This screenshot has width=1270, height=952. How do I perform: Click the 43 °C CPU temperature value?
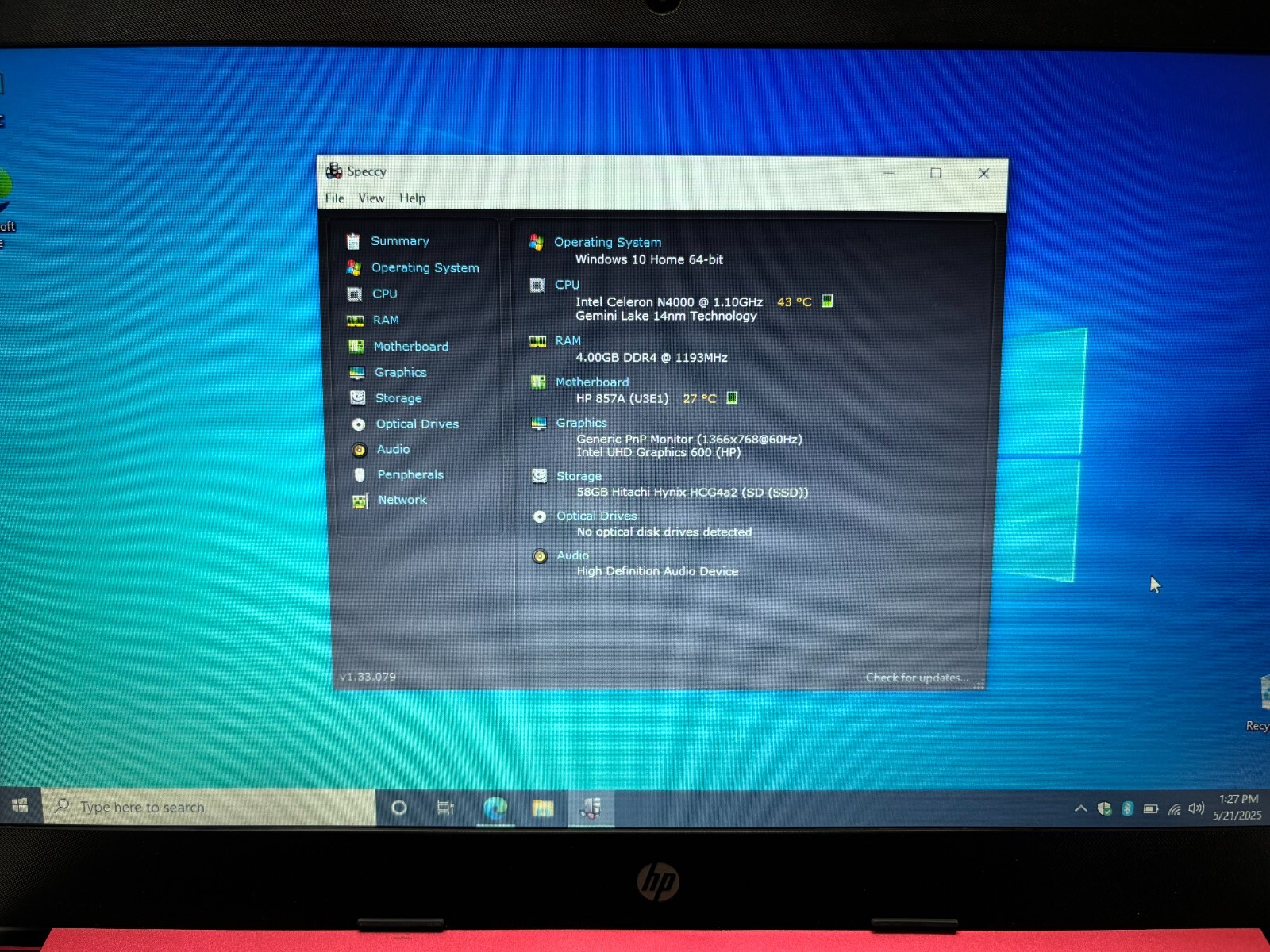(x=794, y=301)
